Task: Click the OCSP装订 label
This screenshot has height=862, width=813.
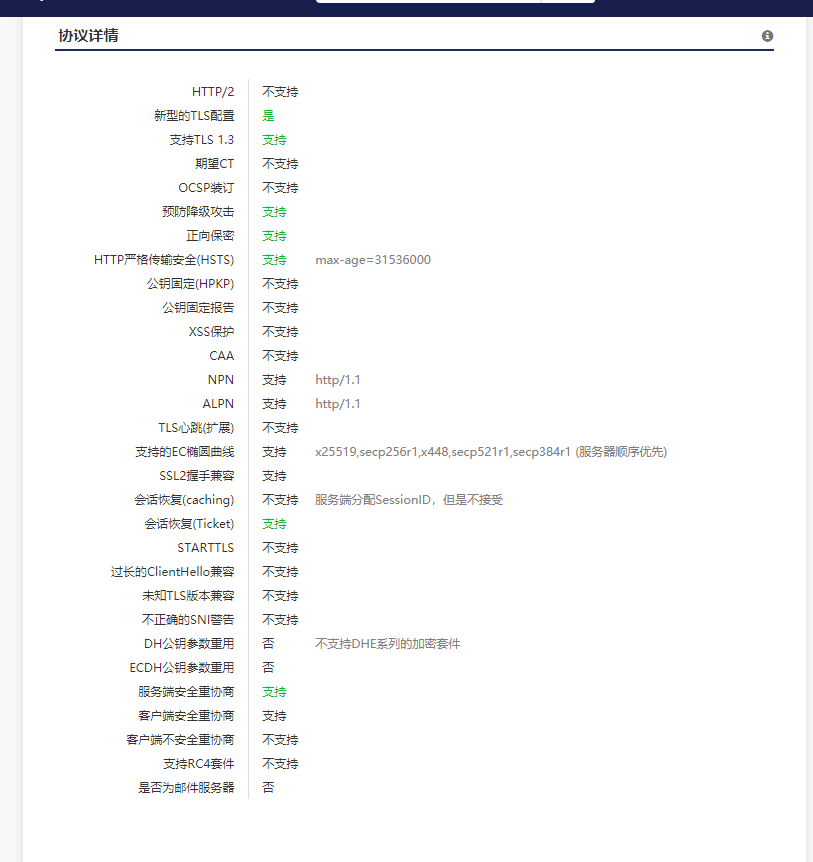Action: [x=206, y=187]
